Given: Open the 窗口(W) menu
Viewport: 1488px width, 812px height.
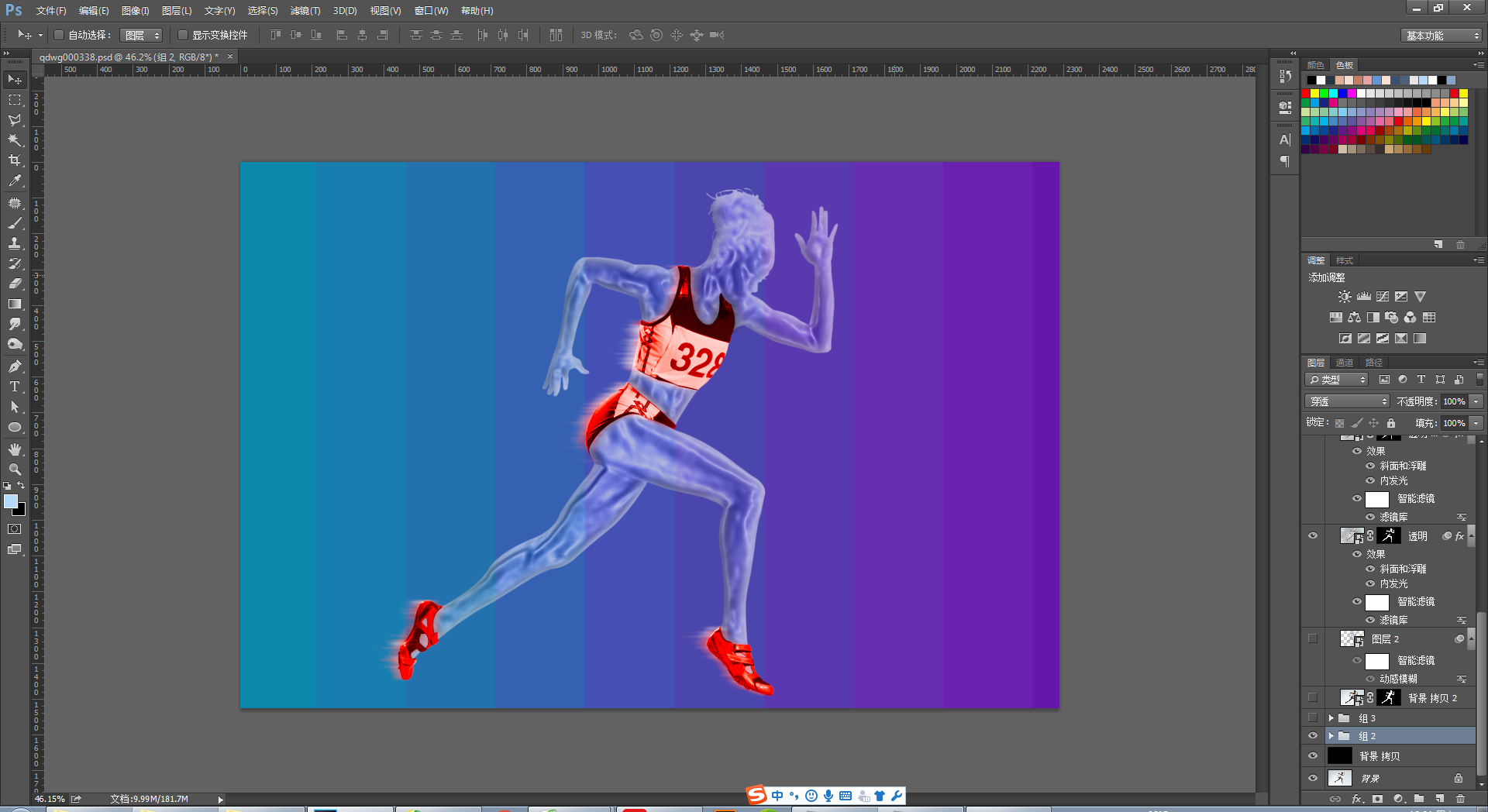Looking at the screenshot, I should (x=431, y=11).
